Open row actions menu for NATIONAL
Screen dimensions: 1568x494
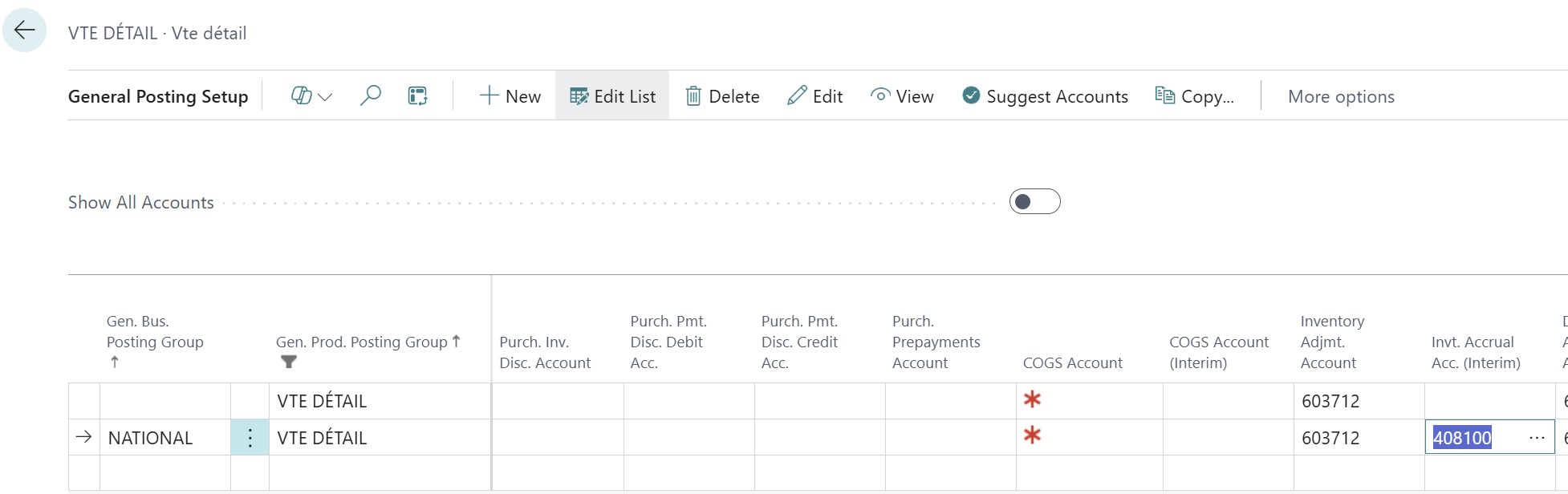pos(250,438)
